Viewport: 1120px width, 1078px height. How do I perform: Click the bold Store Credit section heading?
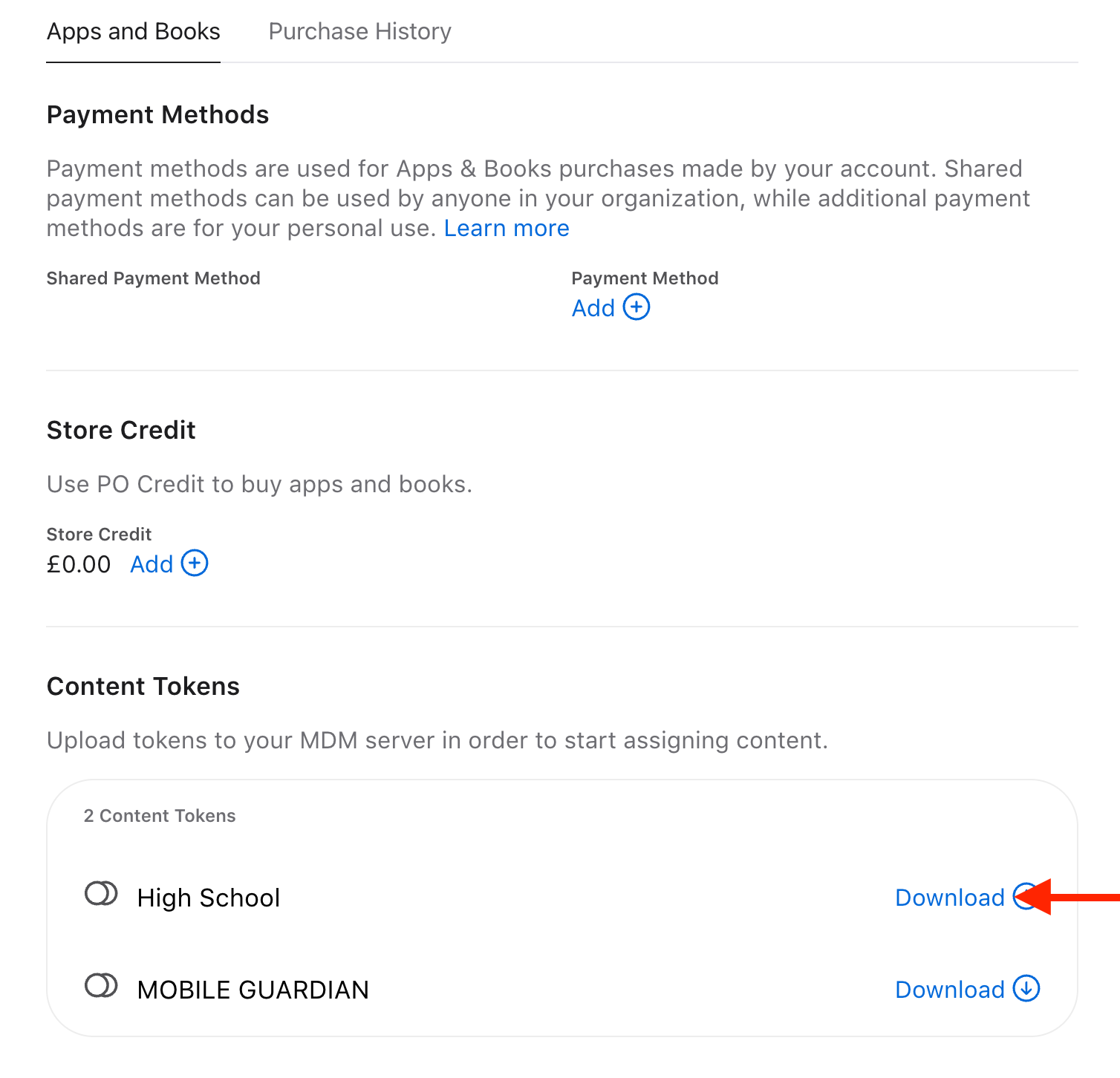point(121,431)
